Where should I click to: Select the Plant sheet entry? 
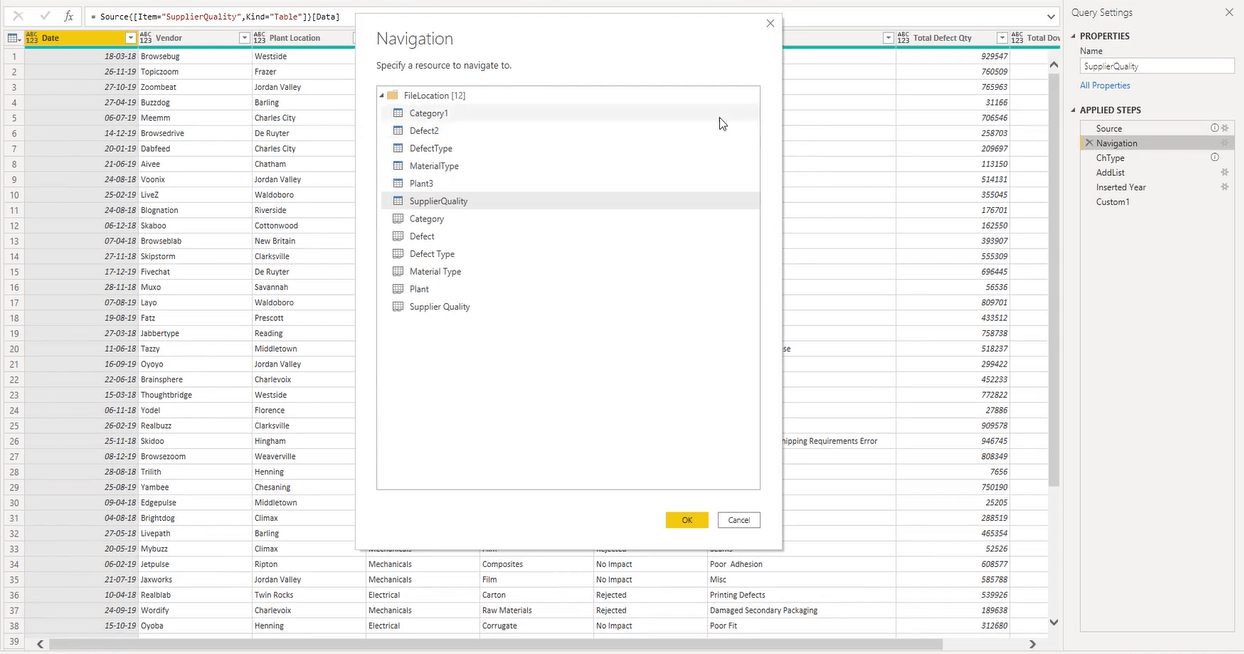click(x=568, y=289)
